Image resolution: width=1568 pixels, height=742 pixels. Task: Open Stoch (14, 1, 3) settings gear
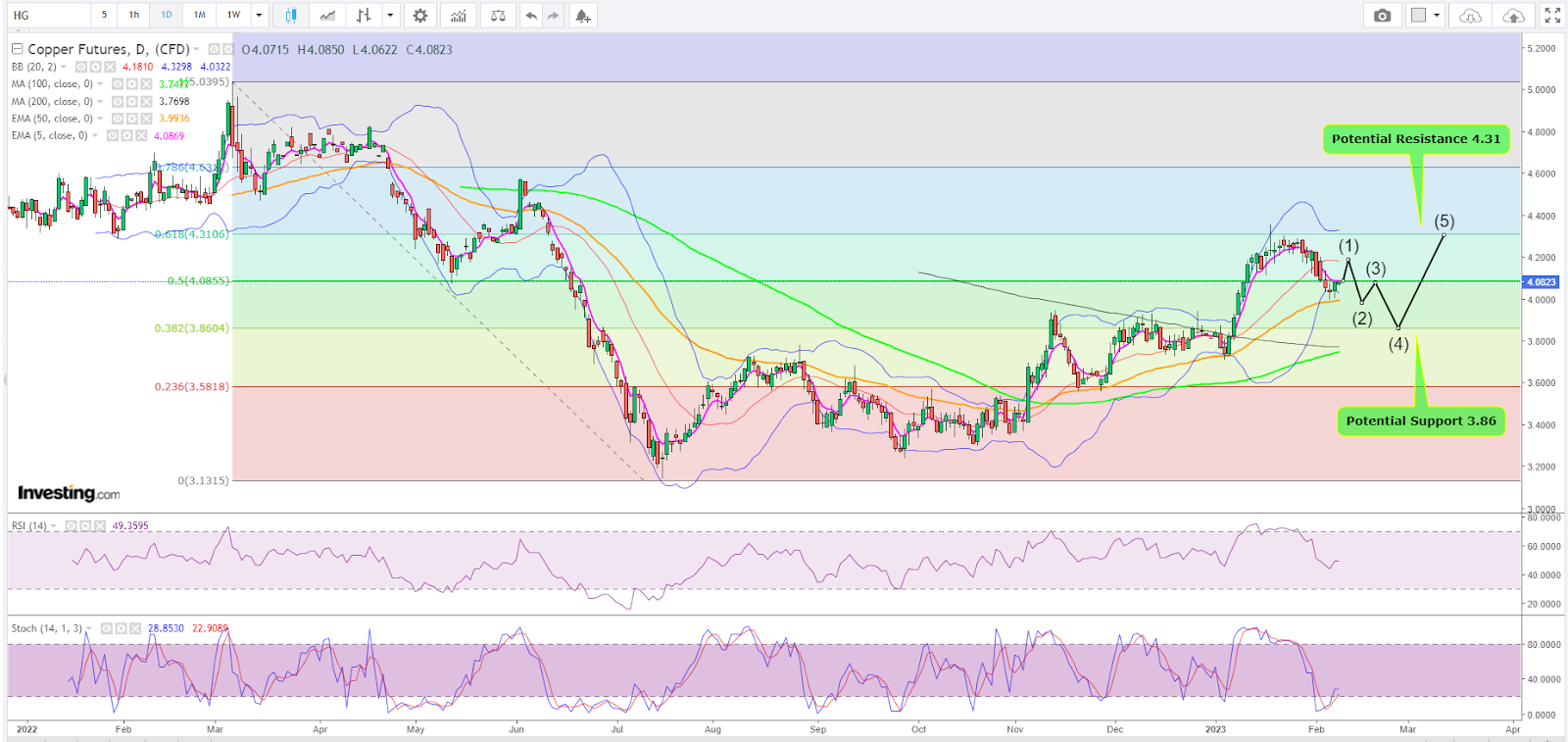tap(122, 628)
